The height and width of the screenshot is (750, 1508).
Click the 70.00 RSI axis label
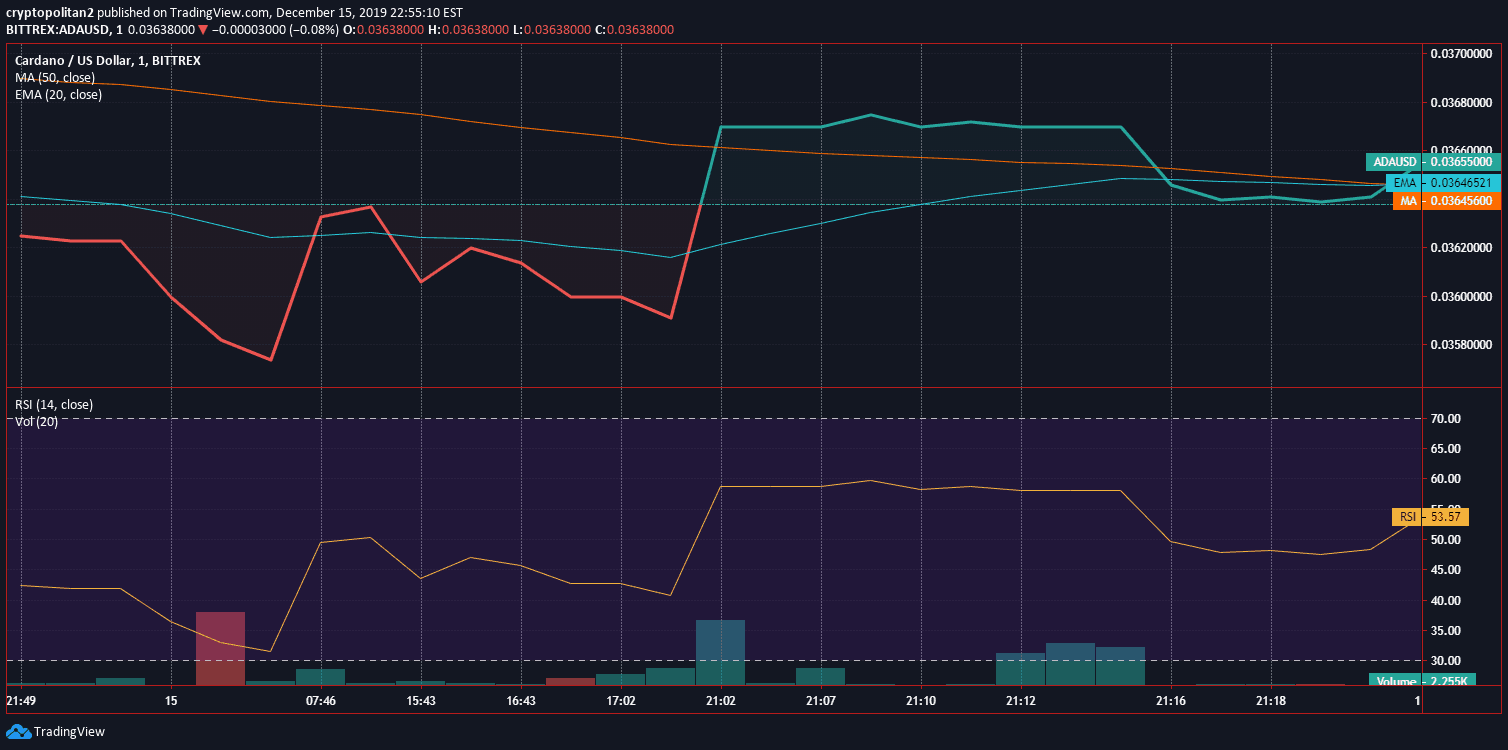(1445, 418)
